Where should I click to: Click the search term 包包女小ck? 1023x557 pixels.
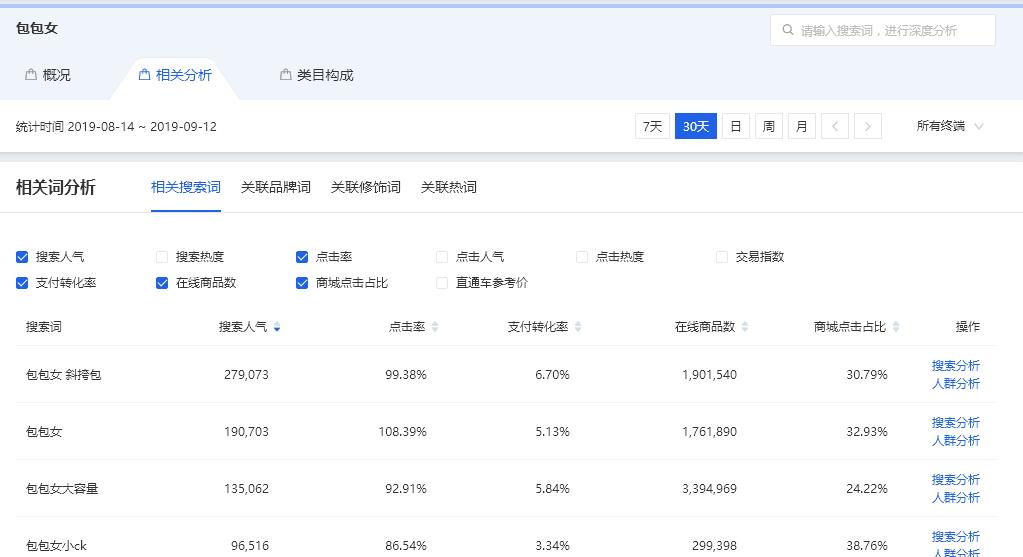tap(56, 546)
